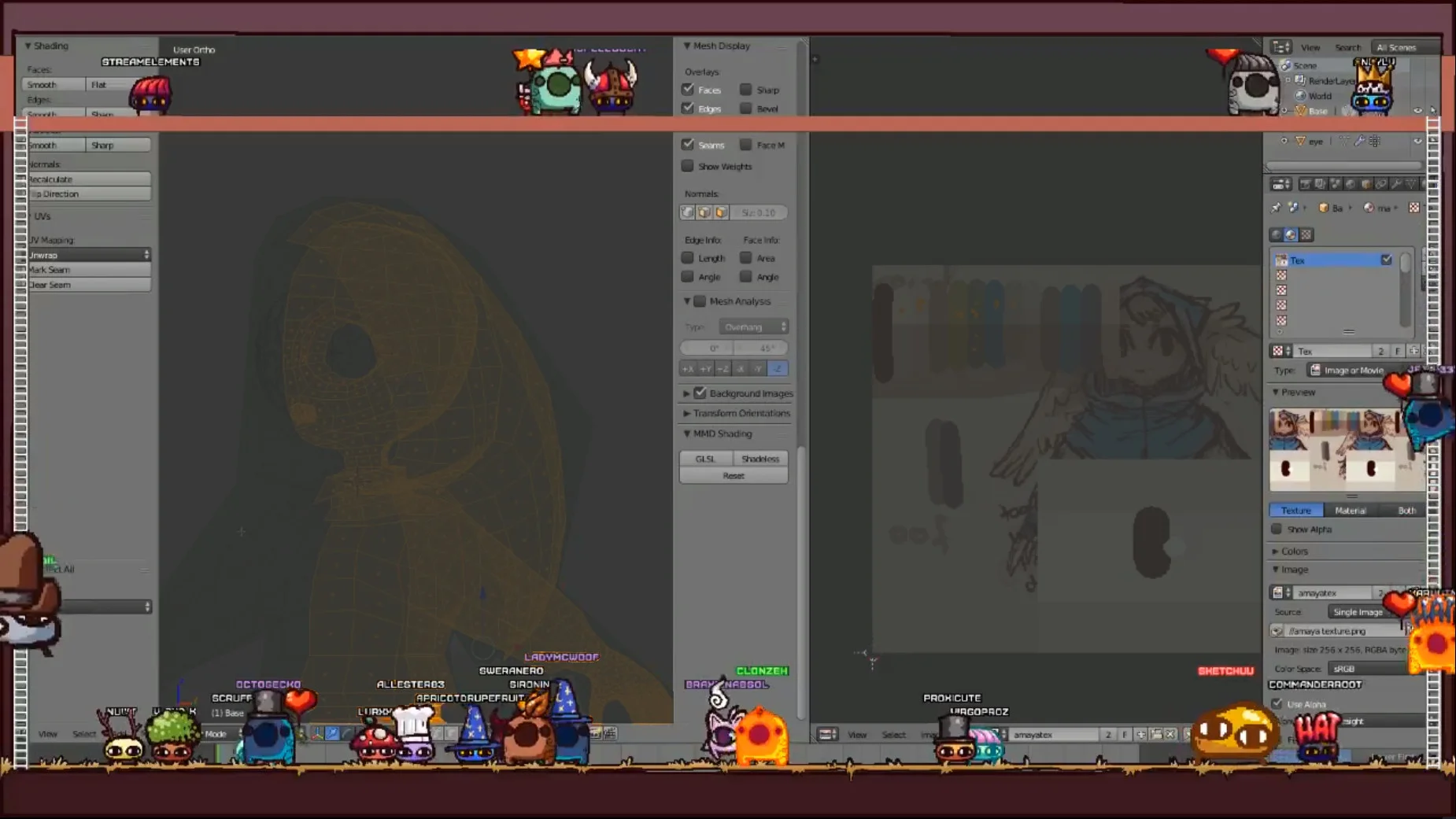The image size is (1456, 819).
Task: Collapse the Mesh Analysis panel
Action: (x=687, y=301)
